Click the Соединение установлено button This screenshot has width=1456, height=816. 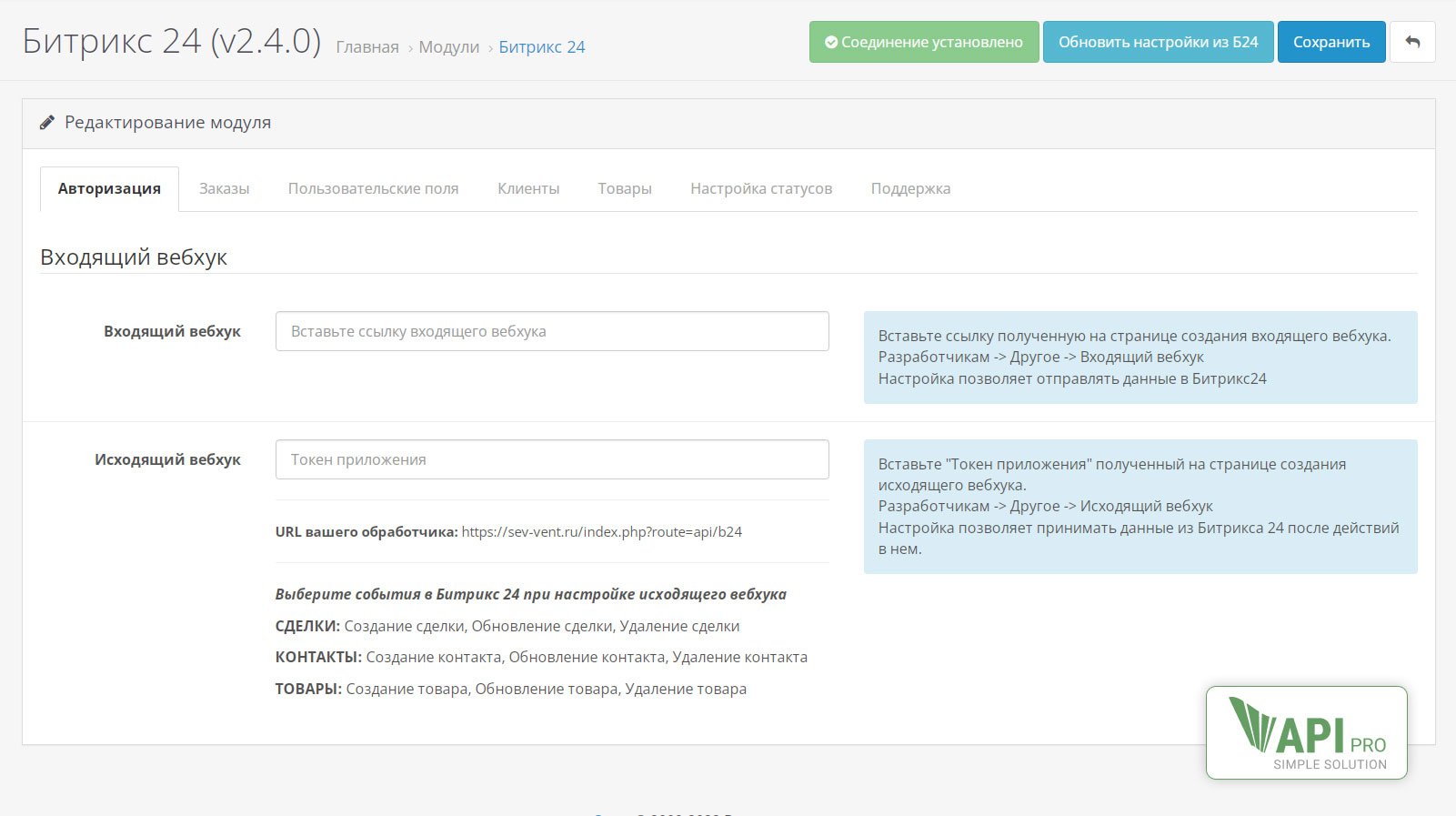tap(924, 42)
